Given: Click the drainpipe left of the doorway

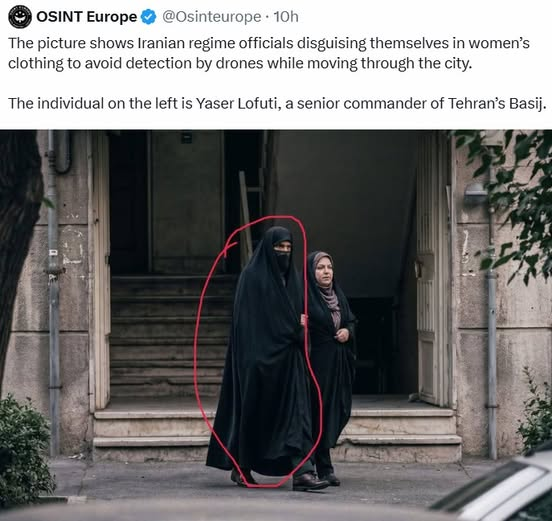Looking at the screenshot, I should pyautogui.click(x=54, y=292).
